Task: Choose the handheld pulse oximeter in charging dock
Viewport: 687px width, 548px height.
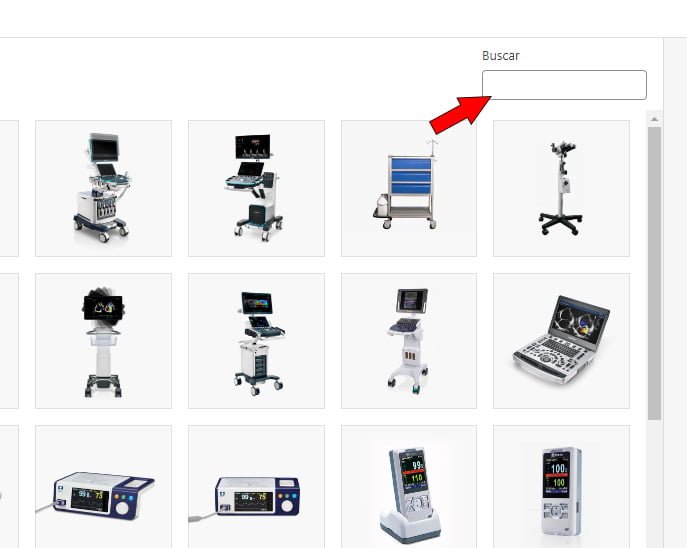Action: [x=409, y=487]
